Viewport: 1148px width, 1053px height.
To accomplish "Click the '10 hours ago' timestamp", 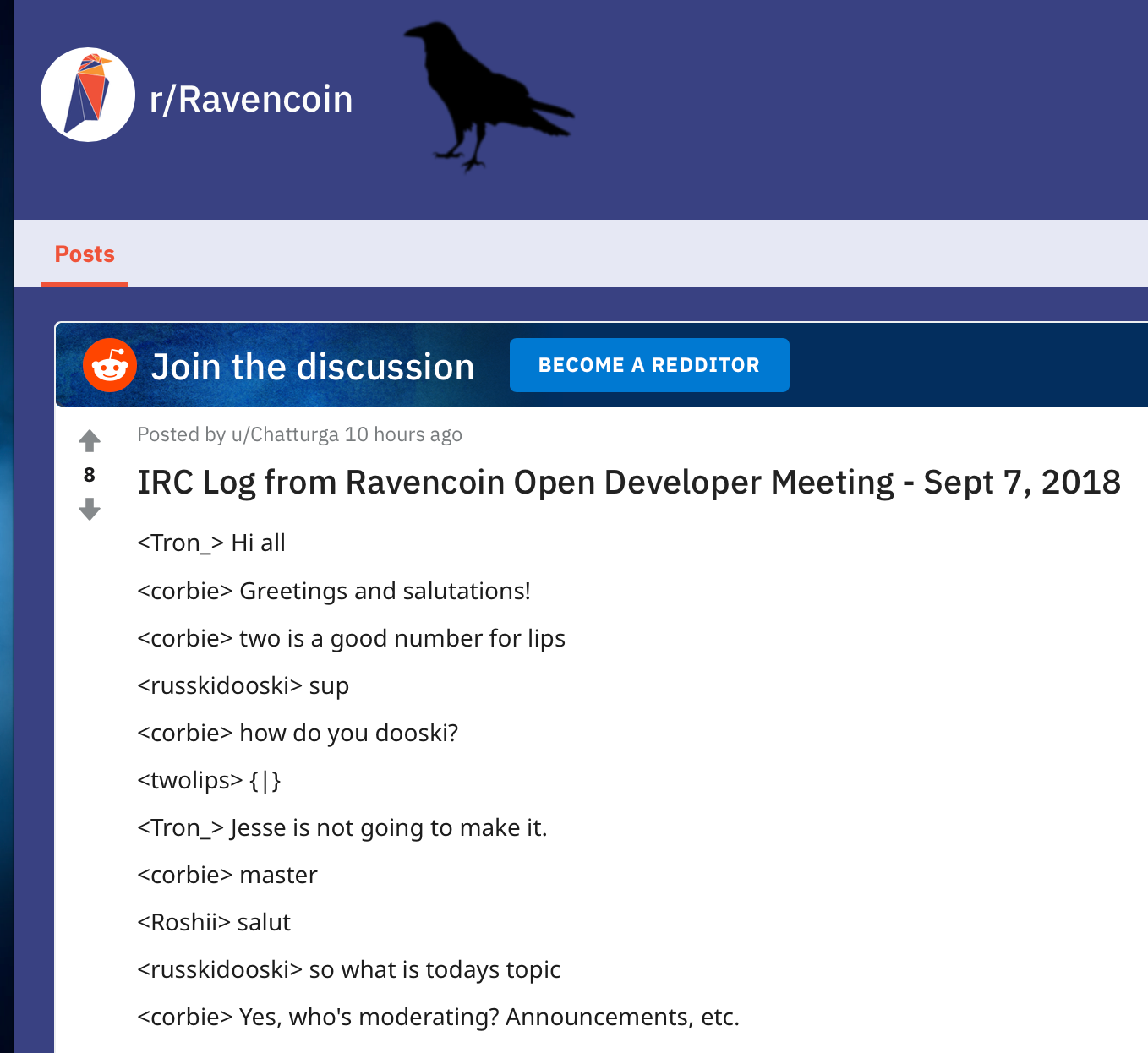I will (x=403, y=434).
